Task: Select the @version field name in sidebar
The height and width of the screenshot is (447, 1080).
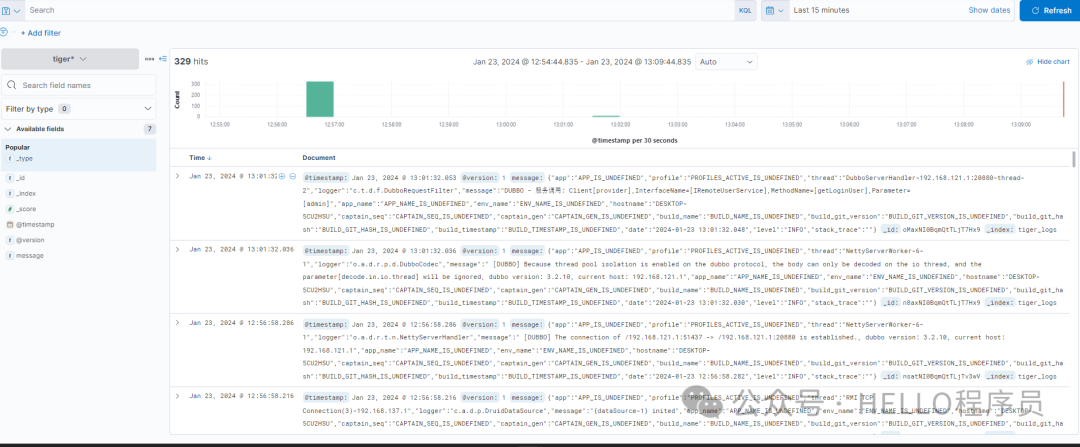Action: [x=30, y=240]
